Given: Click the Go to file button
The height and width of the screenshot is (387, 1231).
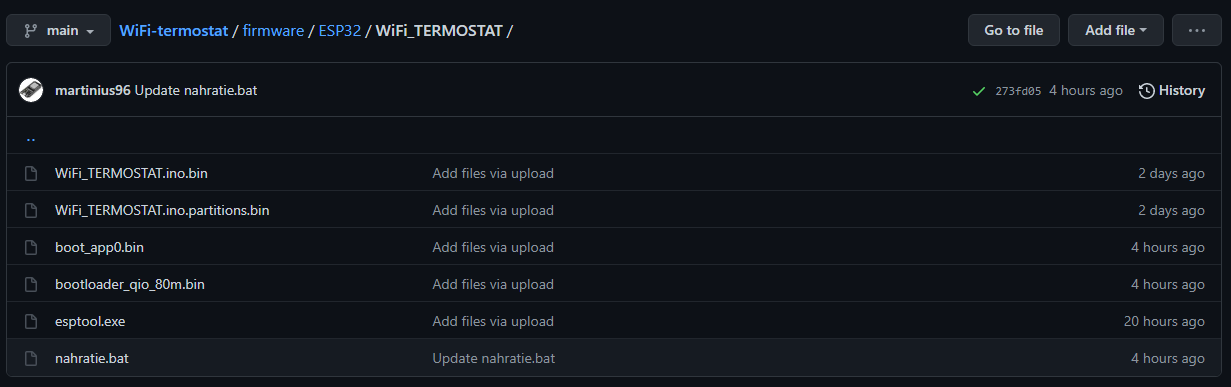Looking at the screenshot, I should pos(1013,30).
